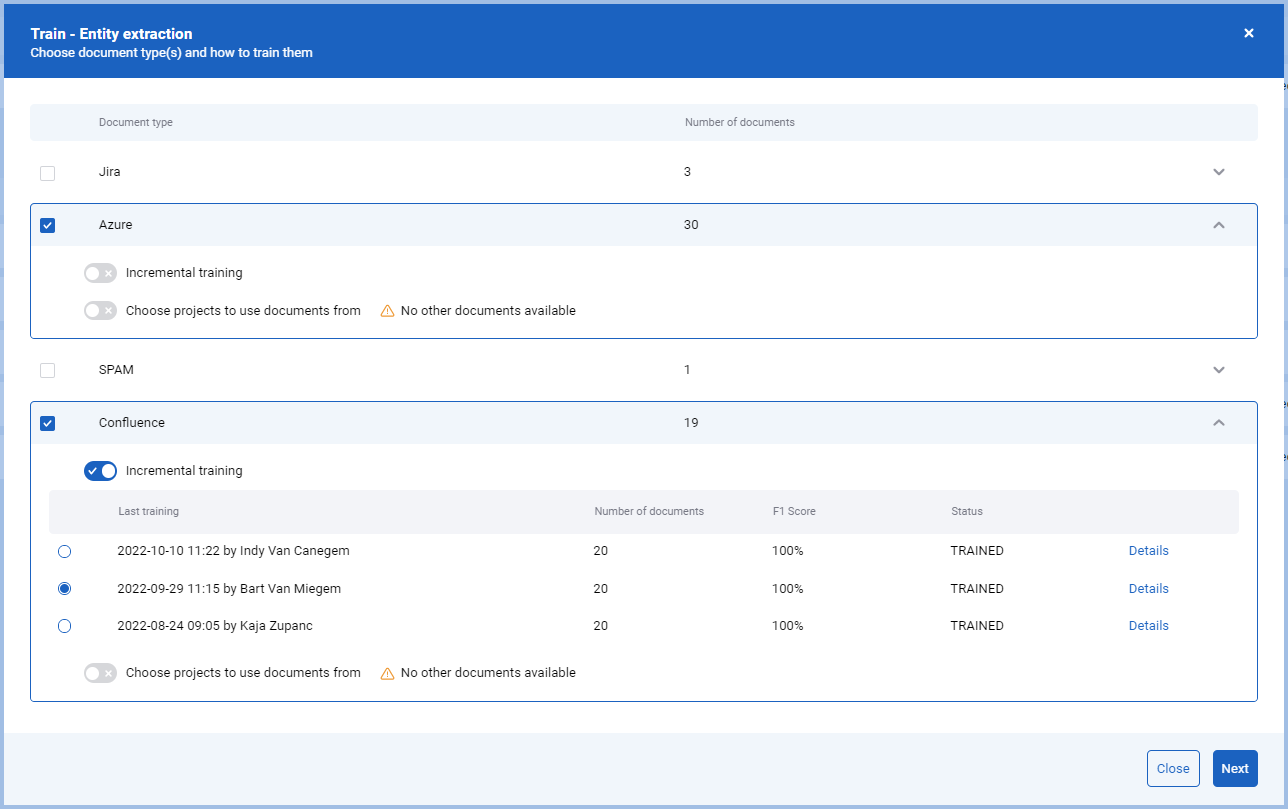Click the Close button in footer
This screenshot has height=809, width=1288.
click(1173, 768)
